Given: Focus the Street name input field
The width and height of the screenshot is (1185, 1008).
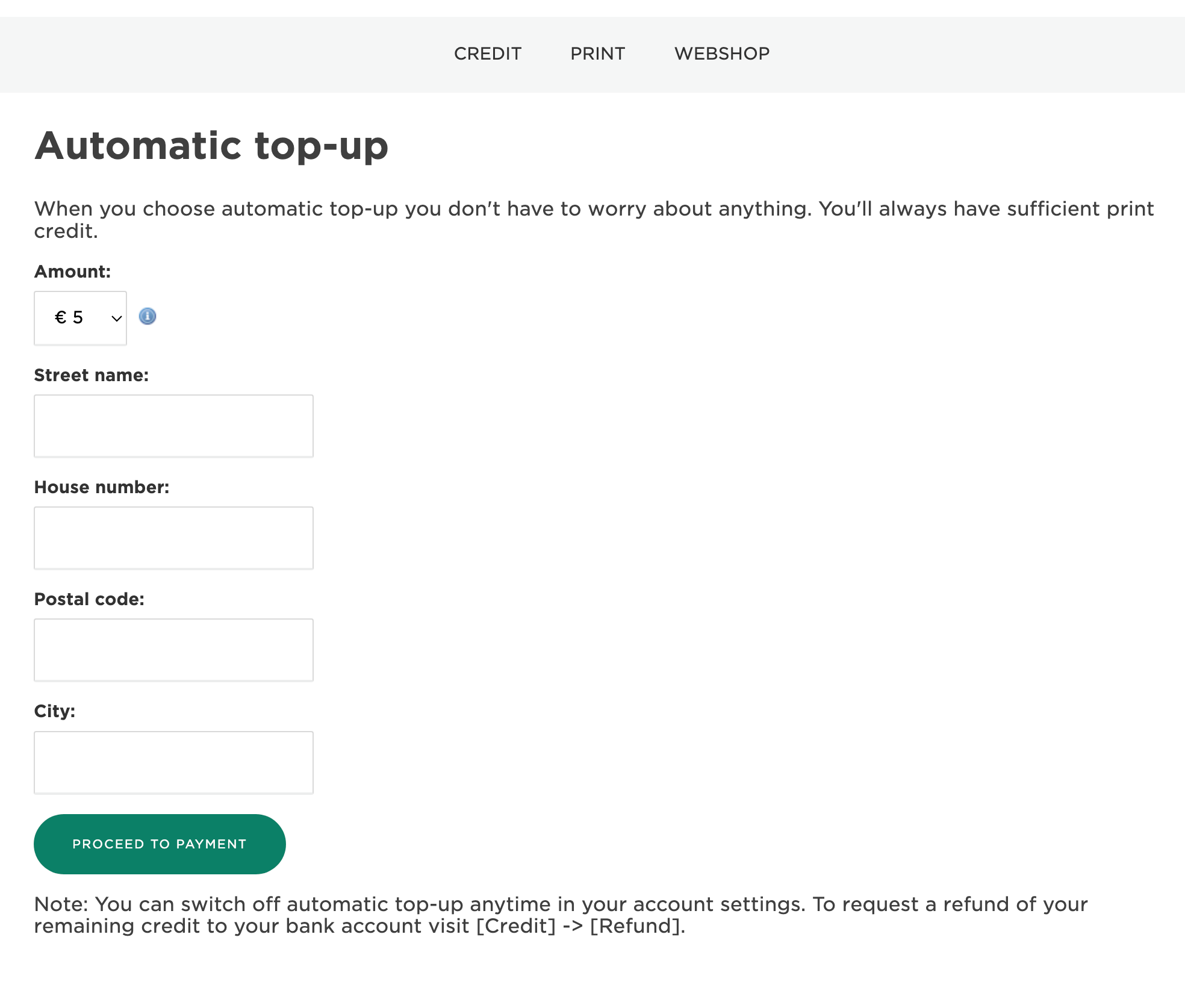Looking at the screenshot, I should tap(173, 426).
